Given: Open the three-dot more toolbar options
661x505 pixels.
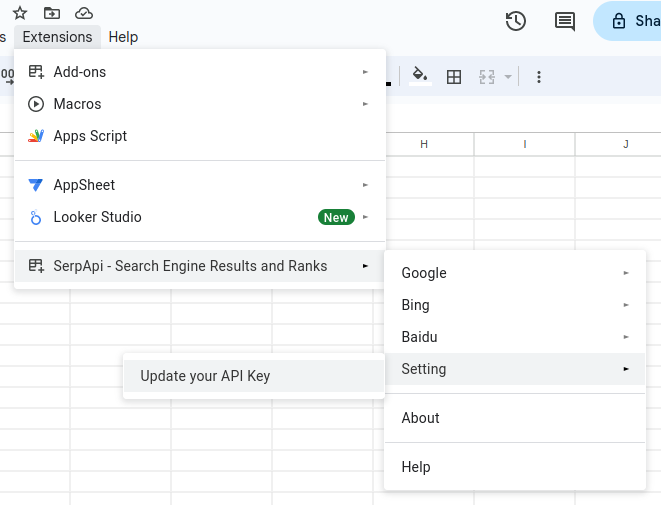Looking at the screenshot, I should point(539,77).
